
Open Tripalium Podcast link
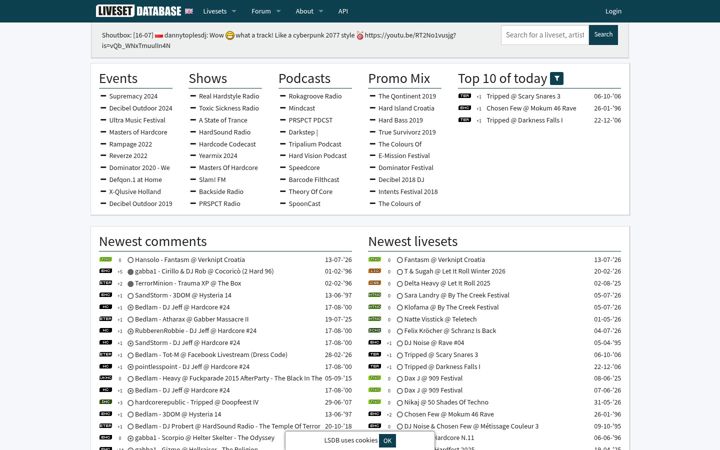(315, 144)
